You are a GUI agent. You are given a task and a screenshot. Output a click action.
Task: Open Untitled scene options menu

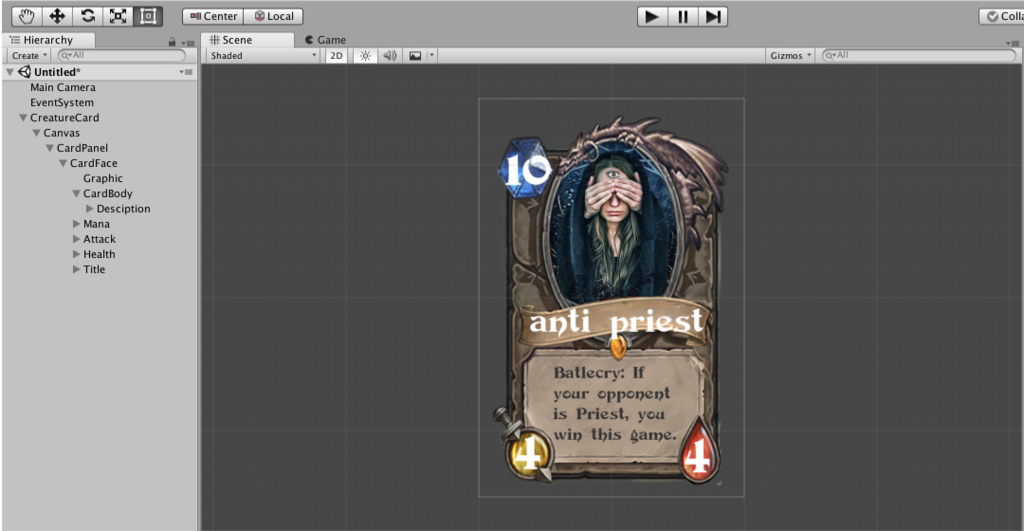coord(186,72)
